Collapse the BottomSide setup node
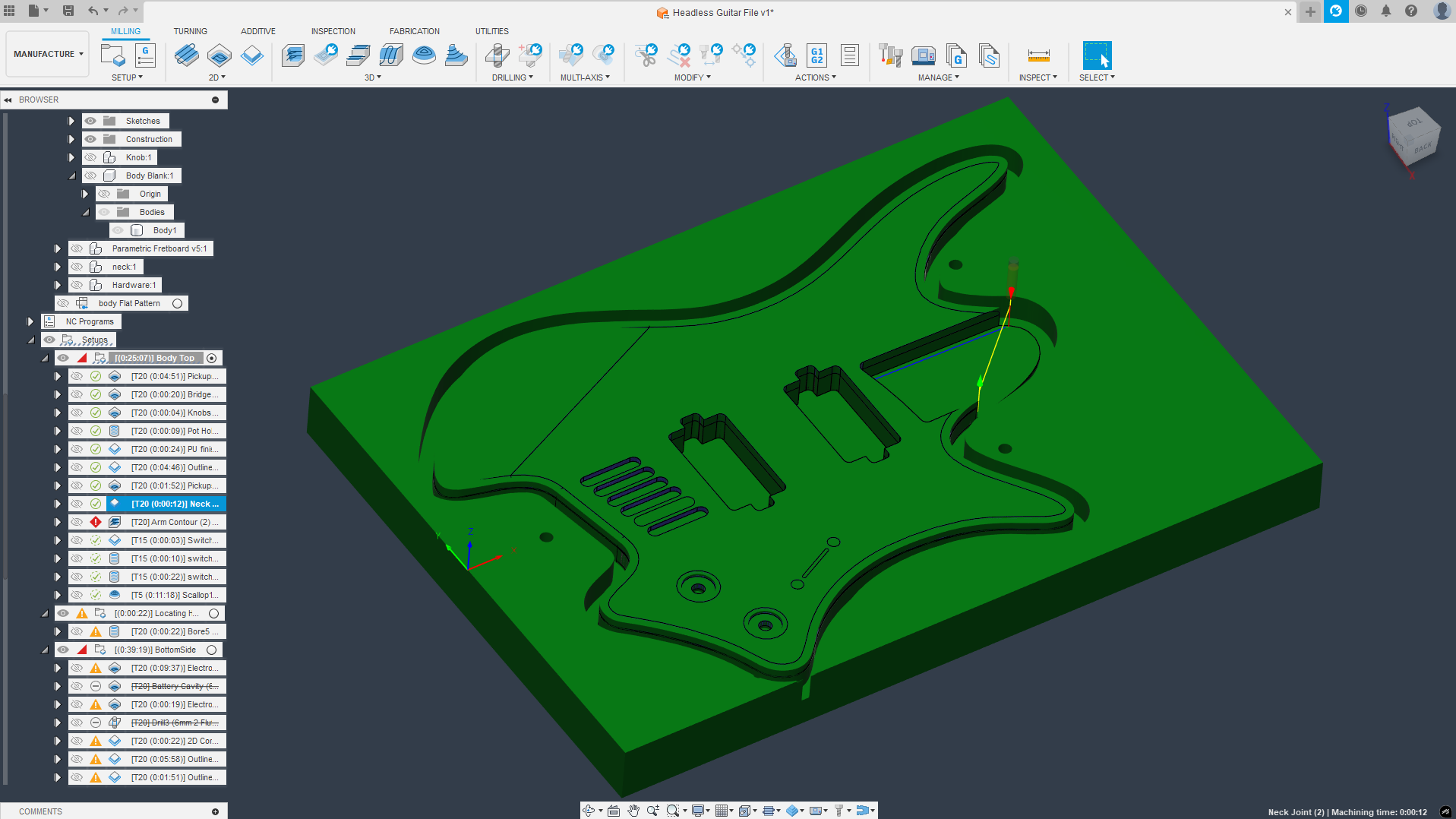Image resolution: width=1456 pixels, height=819 pixels. [x=45, y=650]
